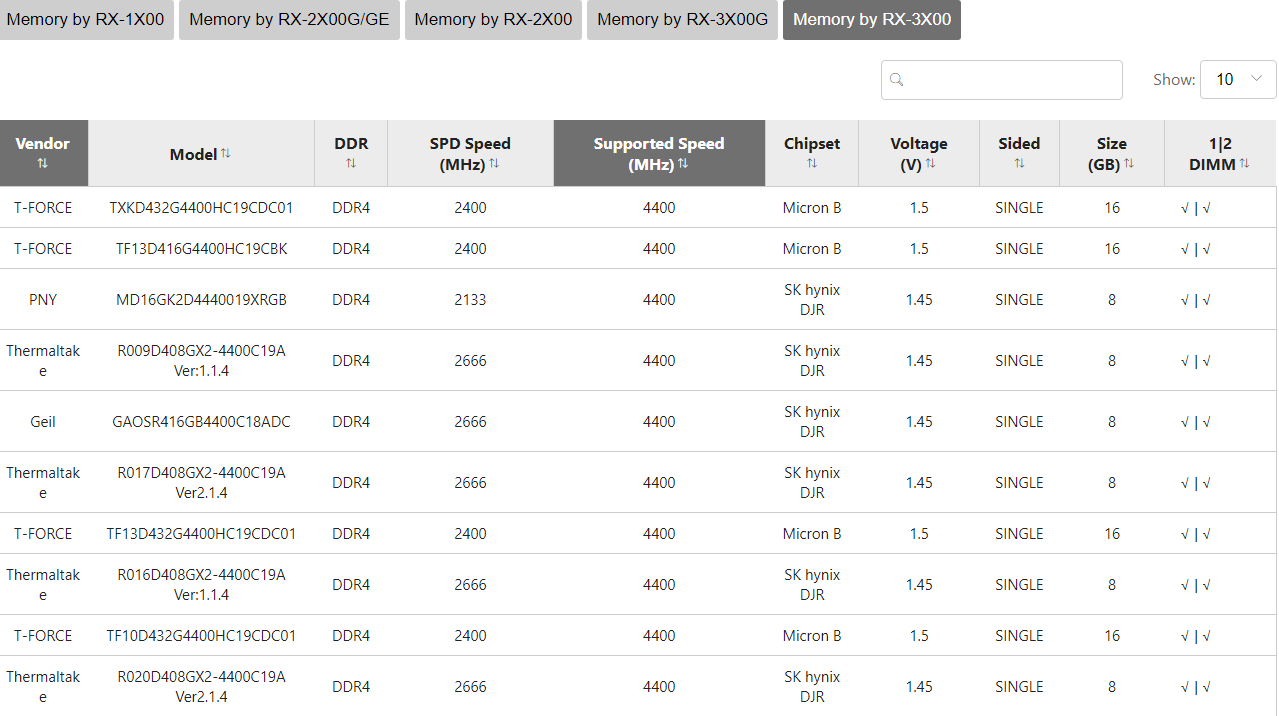
Task: Sort by 1|2 DIMM column icon
Action: point(1244,163)
